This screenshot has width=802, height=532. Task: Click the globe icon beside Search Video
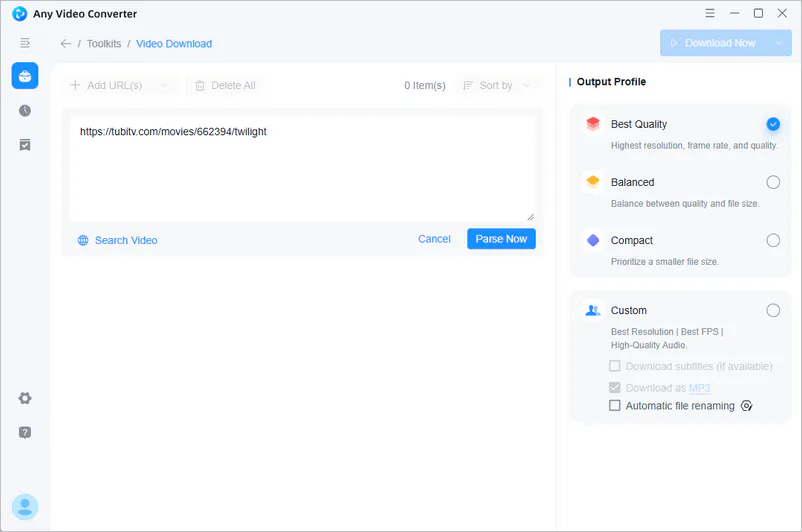(83, 240)
